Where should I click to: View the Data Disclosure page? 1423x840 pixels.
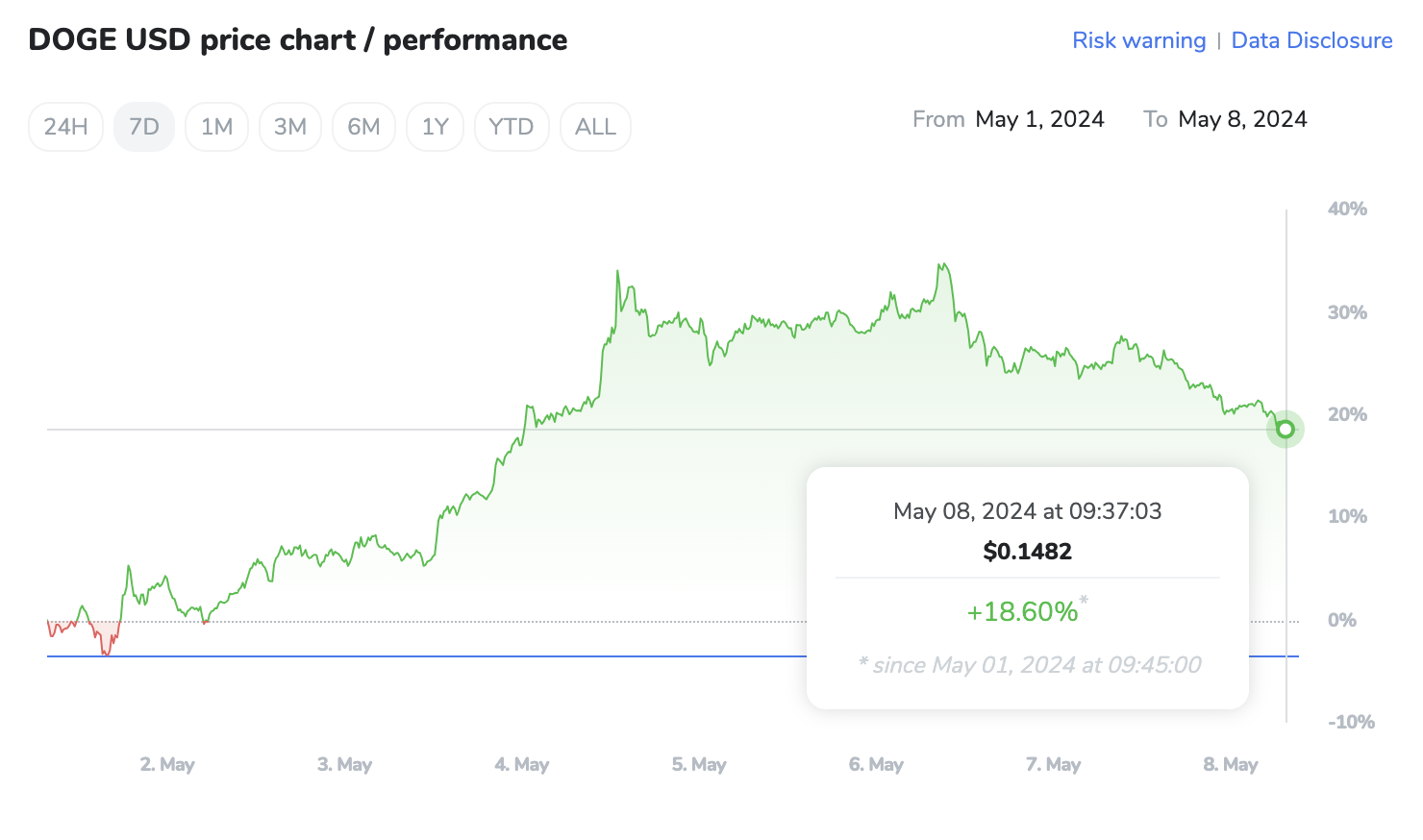point(1311,39)
